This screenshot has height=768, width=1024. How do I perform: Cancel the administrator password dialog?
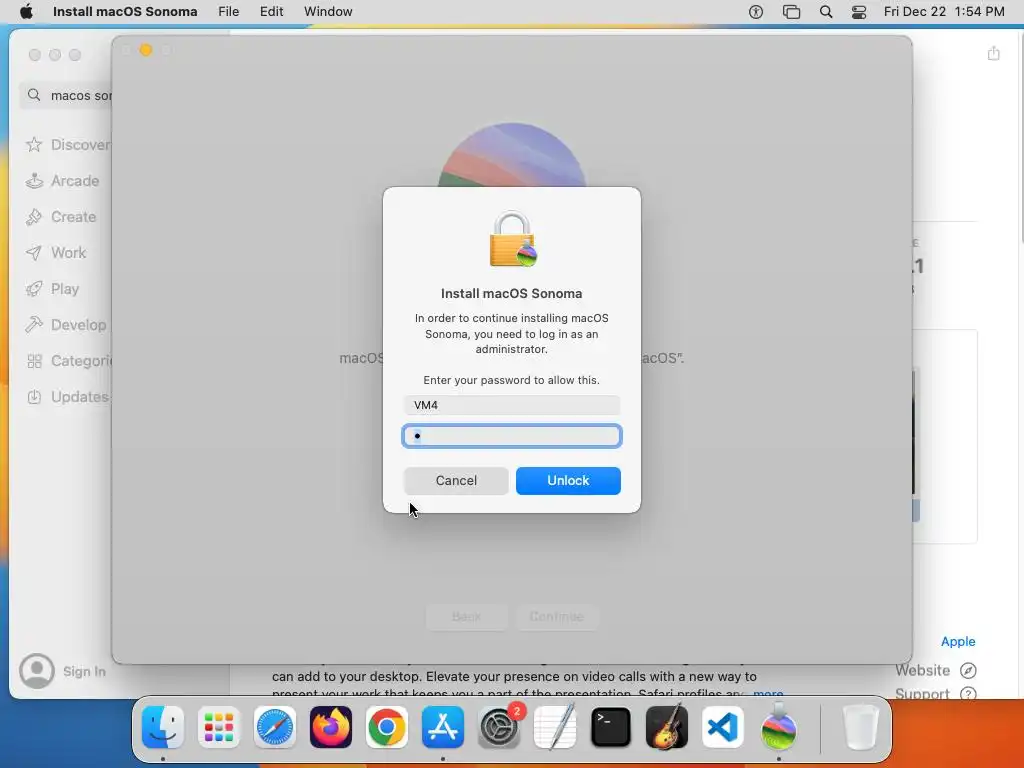point(456,481)
